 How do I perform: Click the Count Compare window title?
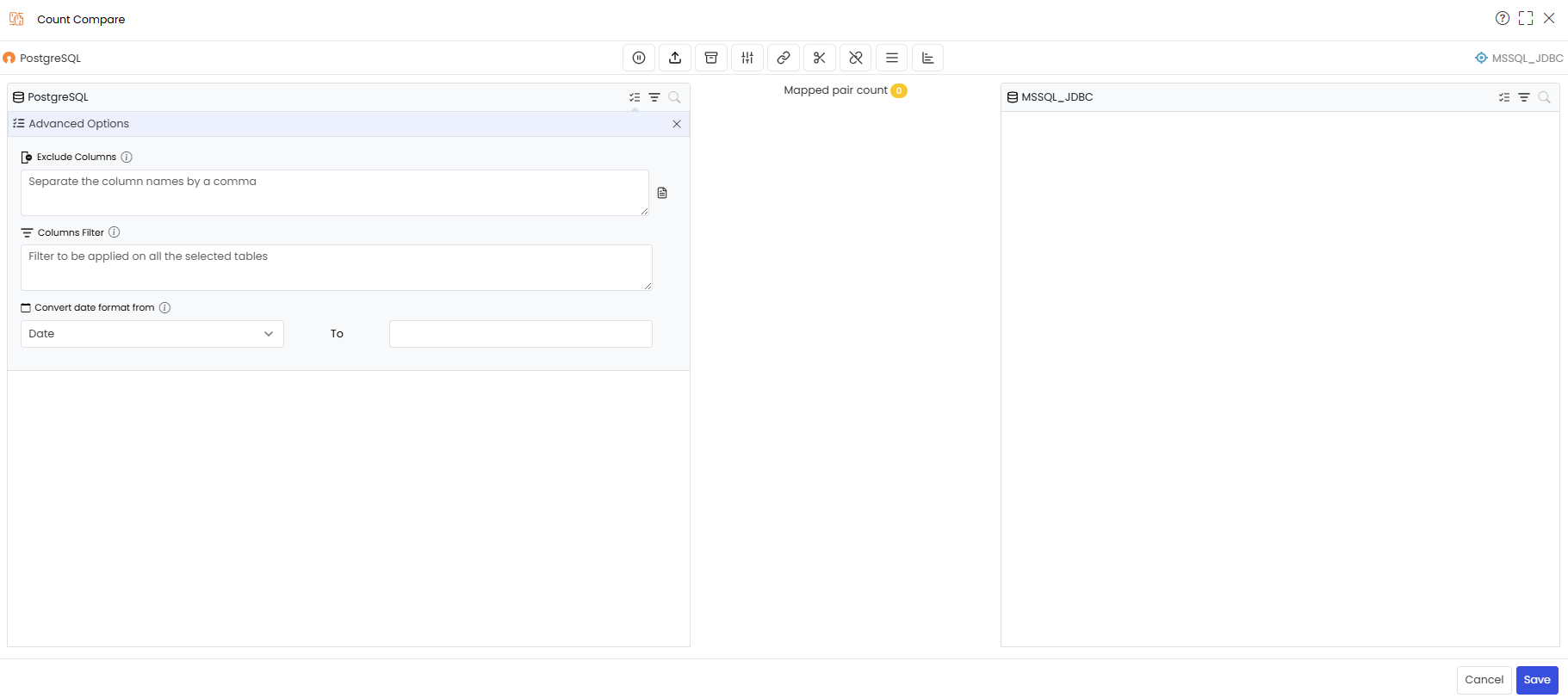81,19
